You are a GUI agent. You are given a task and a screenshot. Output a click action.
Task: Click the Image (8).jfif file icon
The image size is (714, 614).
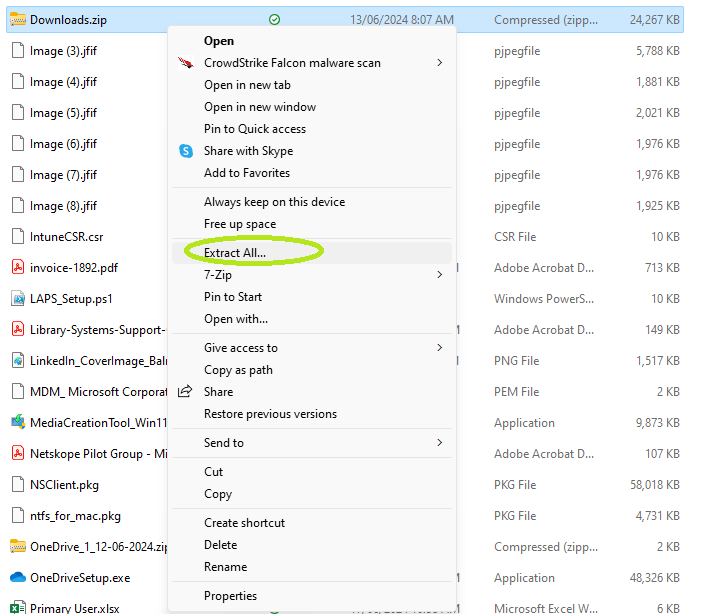click(18, 205)
